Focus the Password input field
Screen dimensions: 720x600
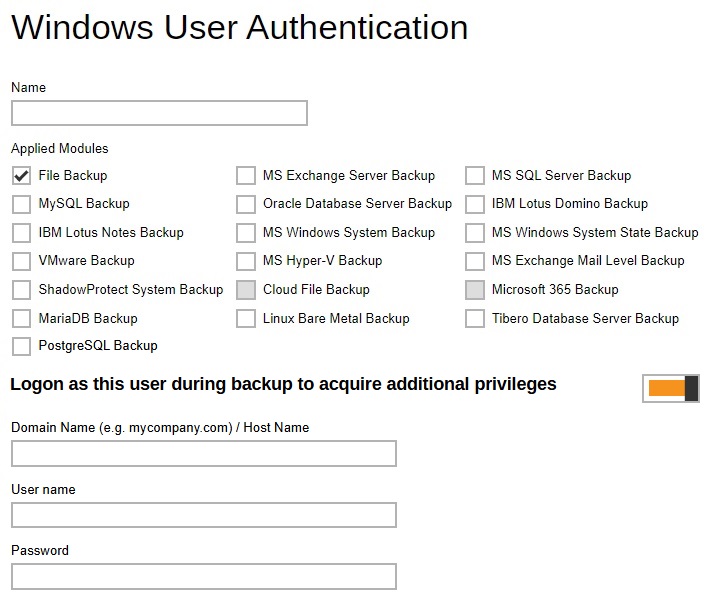click(x=204, y=577)
